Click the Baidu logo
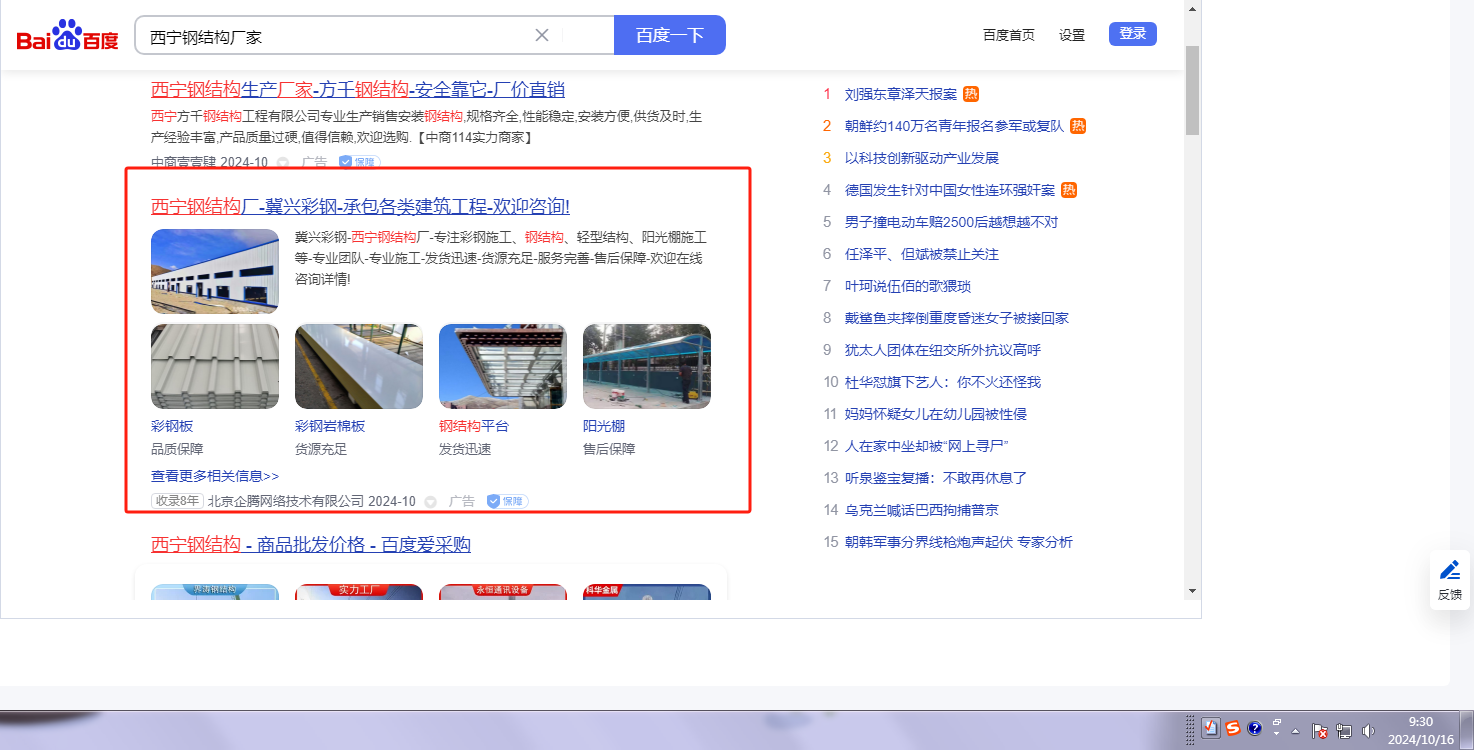This screenshot has width=1474, height=750. [x=67, y=36]
